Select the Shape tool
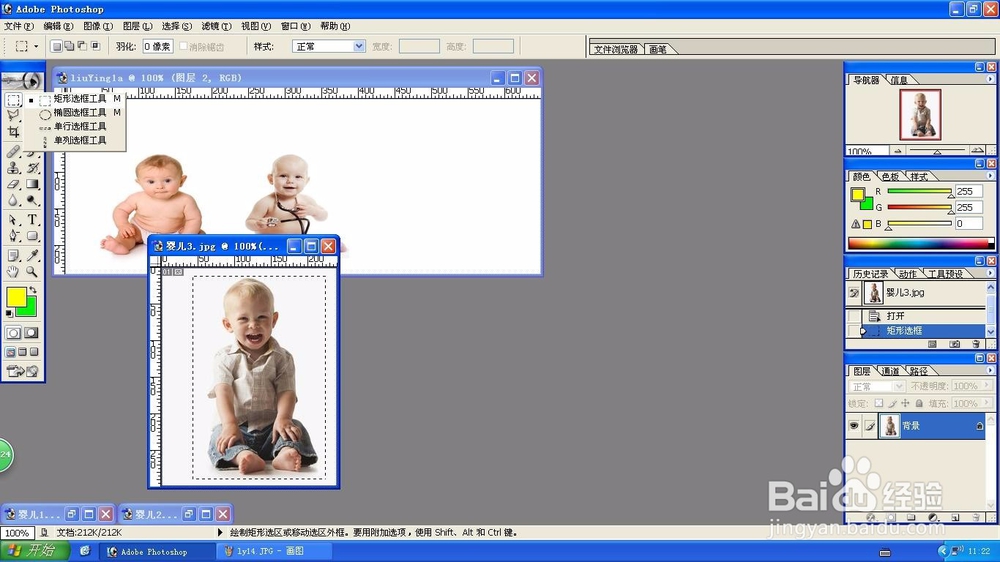 point(33,236)
